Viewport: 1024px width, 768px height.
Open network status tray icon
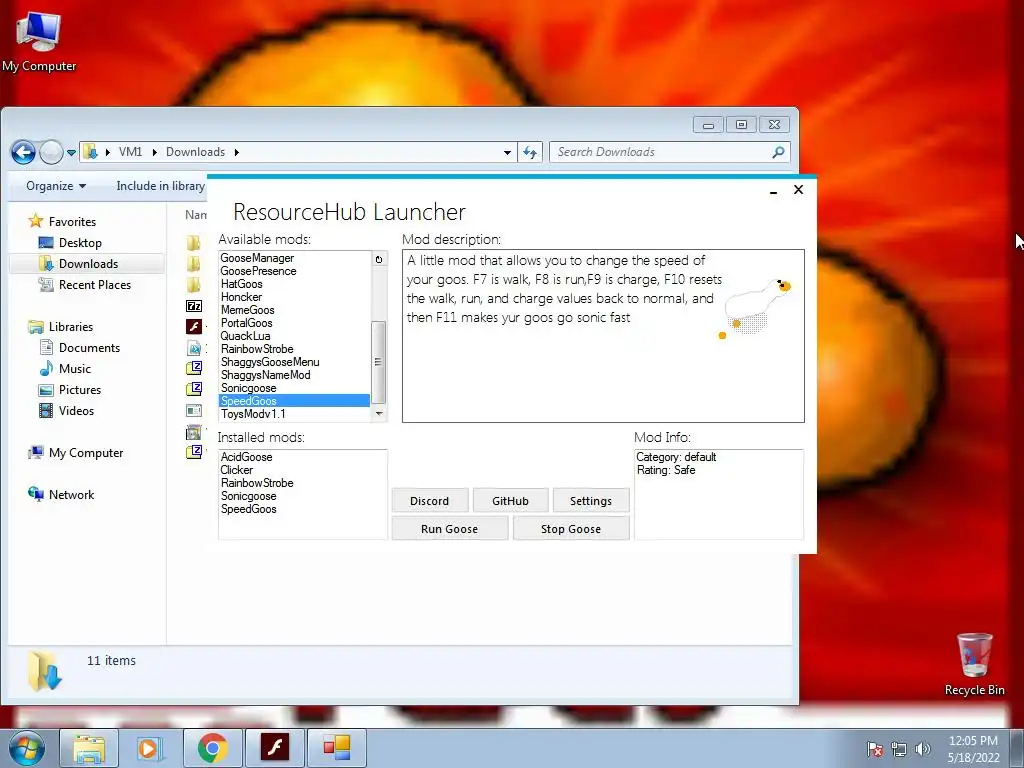pos(899,749)
